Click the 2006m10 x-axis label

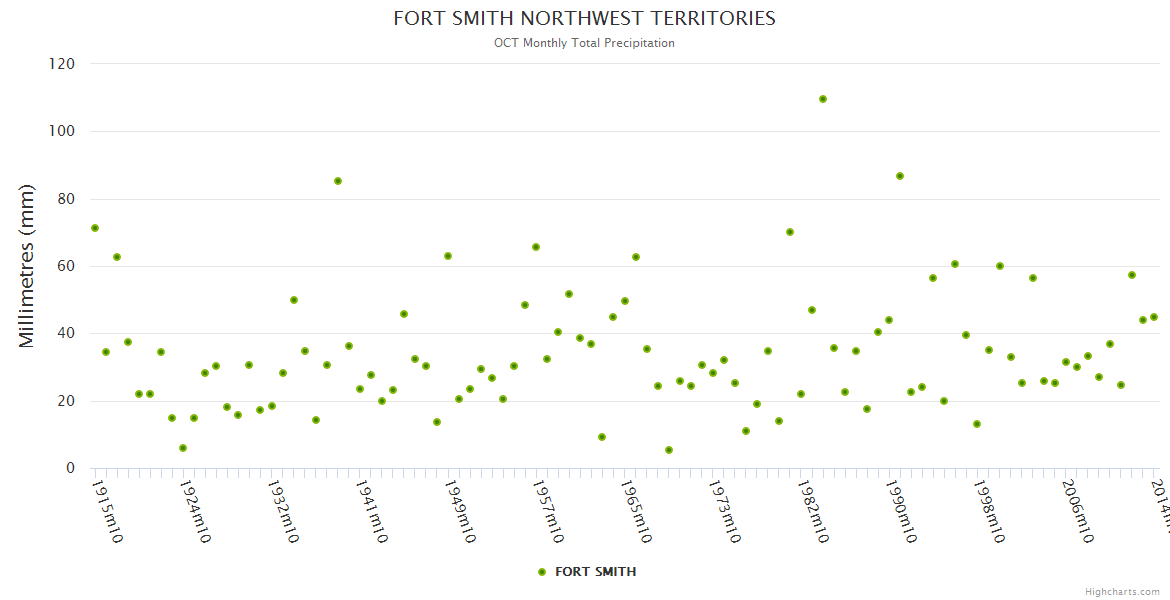click(1077, 512)
